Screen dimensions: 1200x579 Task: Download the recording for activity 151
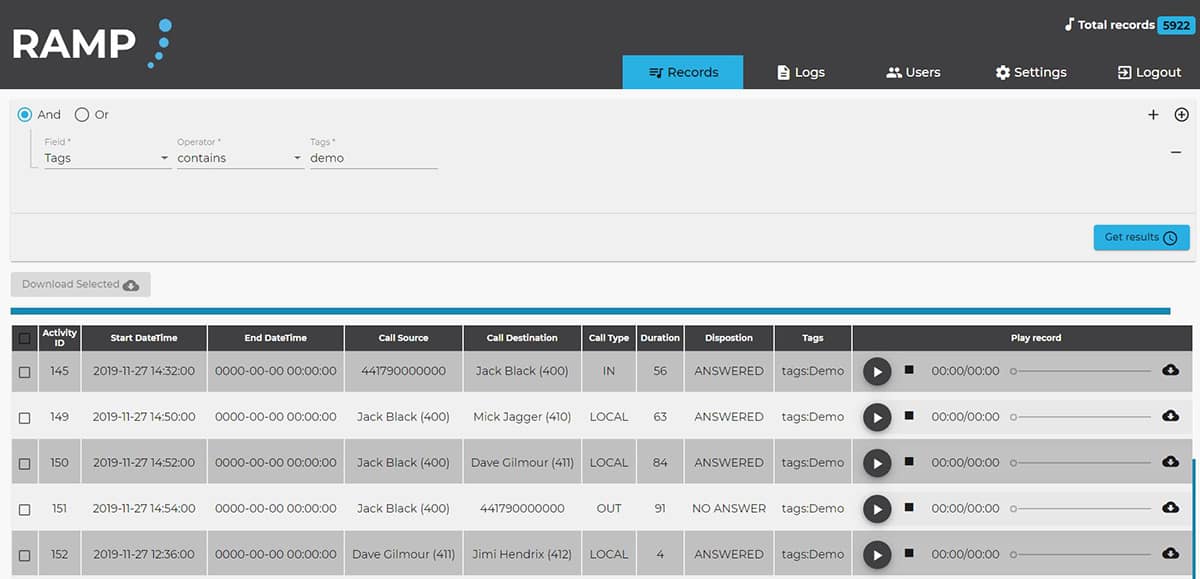[1170, 508]
